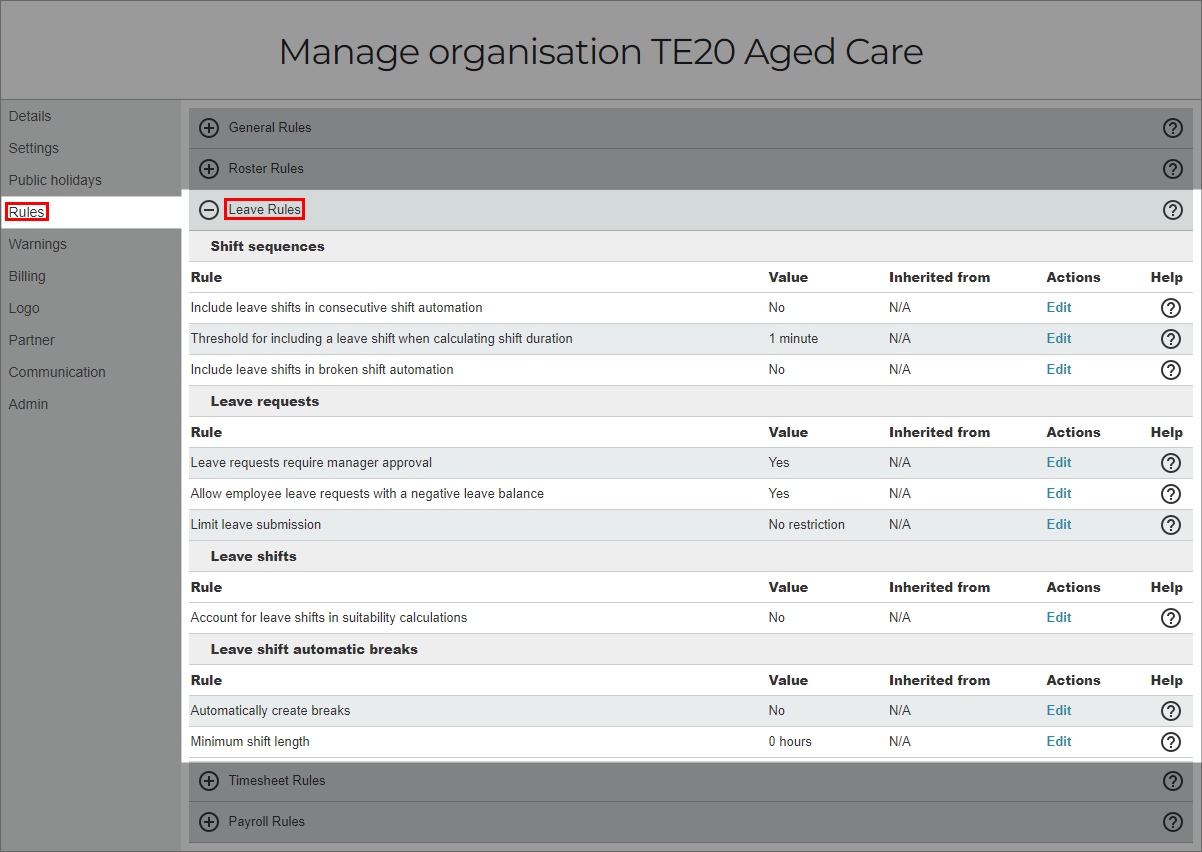The width and height of the screenshot is (1202, 852).
Task: Edit Limit leave submission rule
Action: (x=1059, y=524)
